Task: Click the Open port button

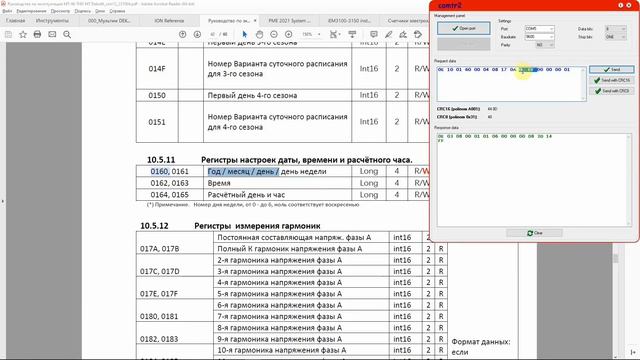Action: coord(464,28)
